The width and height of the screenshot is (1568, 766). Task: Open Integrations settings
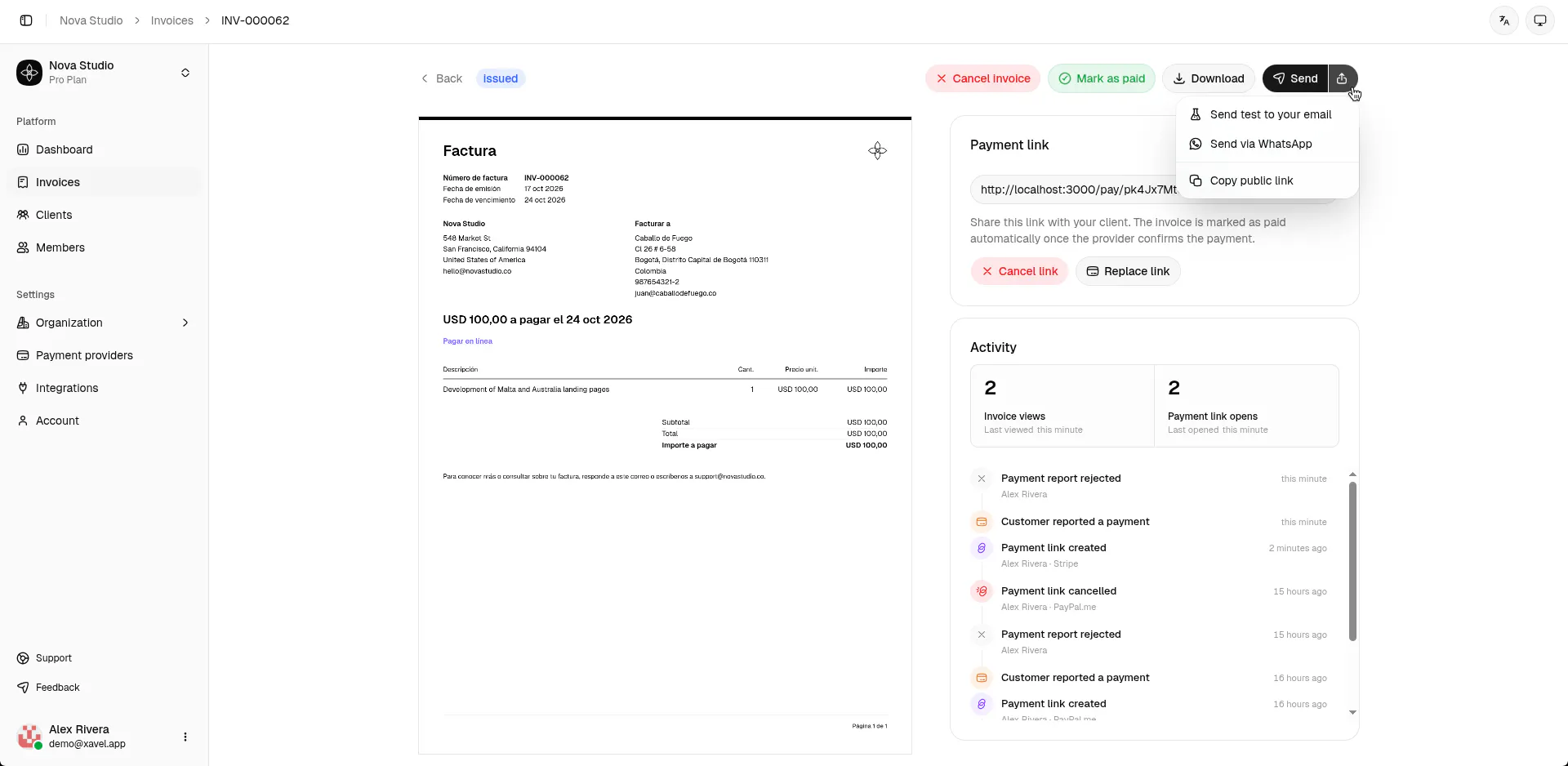point(104,388)
